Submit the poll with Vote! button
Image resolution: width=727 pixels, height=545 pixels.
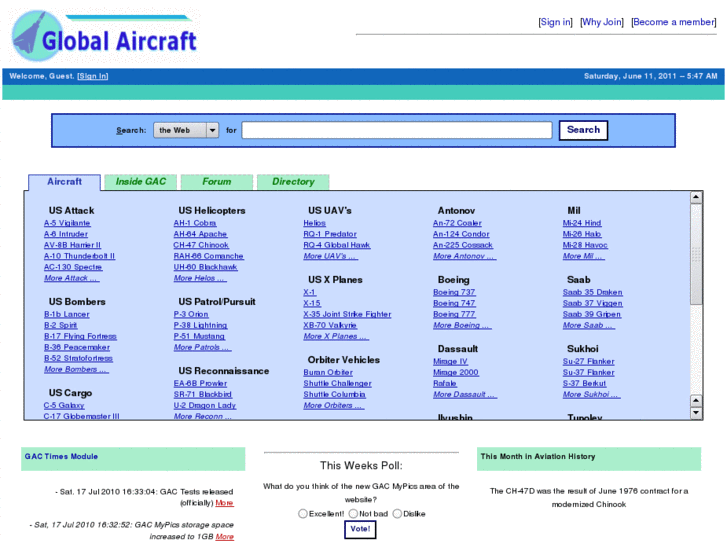pyautogui.click(x=360, y=529)
